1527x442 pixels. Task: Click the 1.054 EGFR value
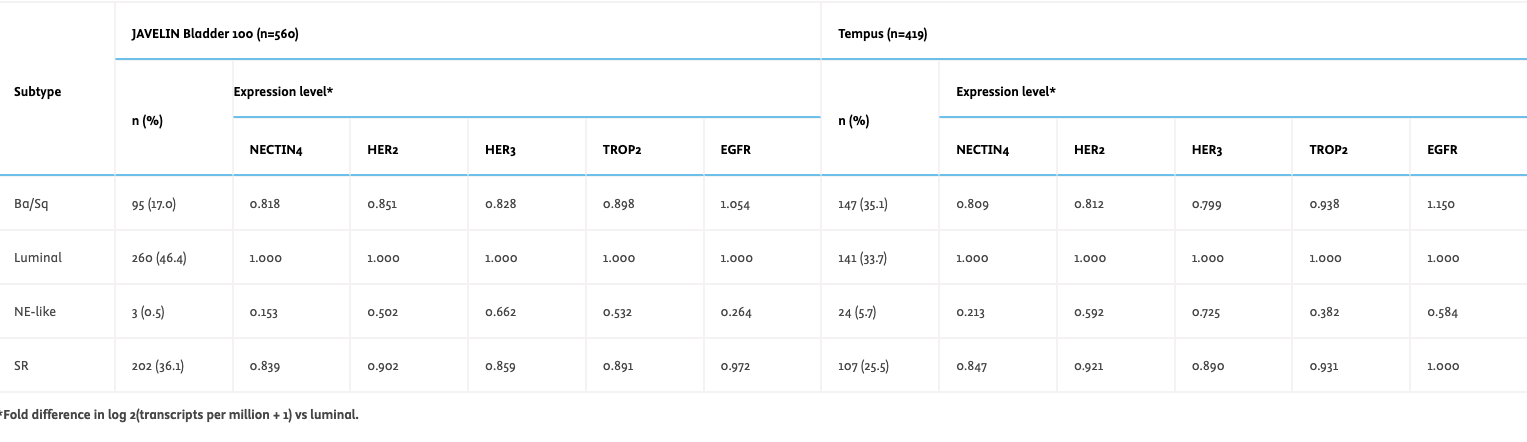pyautogui.click(x=735, y=204)
